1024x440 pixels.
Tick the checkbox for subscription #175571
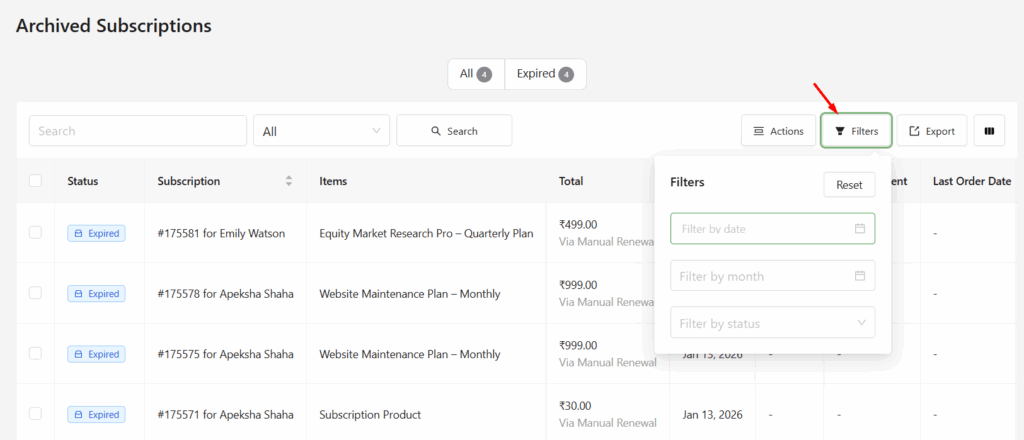tap(36, 413)
